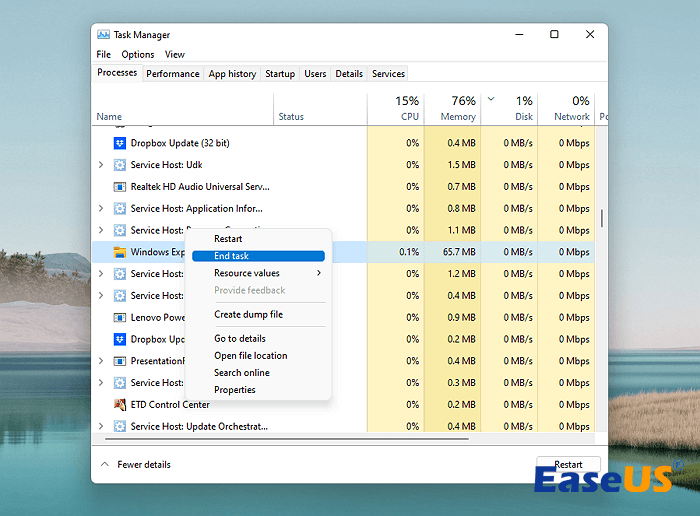Select the Processes tab

coord(117,73)
